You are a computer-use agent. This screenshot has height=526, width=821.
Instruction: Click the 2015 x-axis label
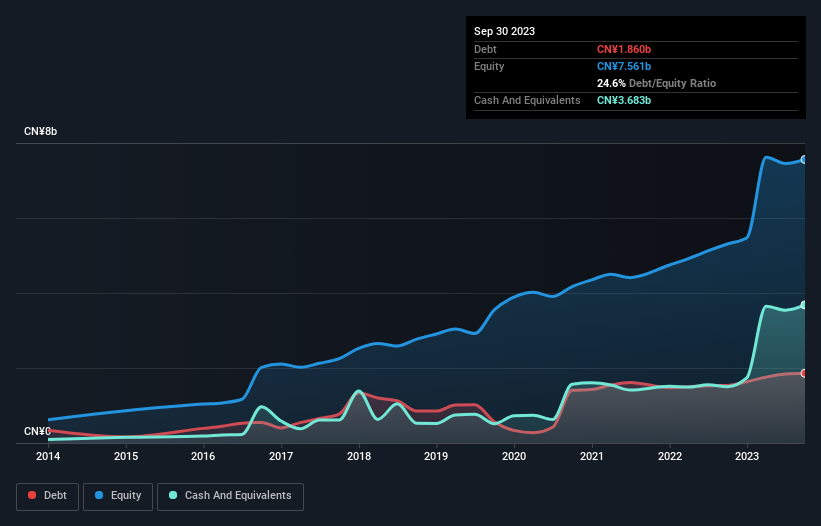126,456
